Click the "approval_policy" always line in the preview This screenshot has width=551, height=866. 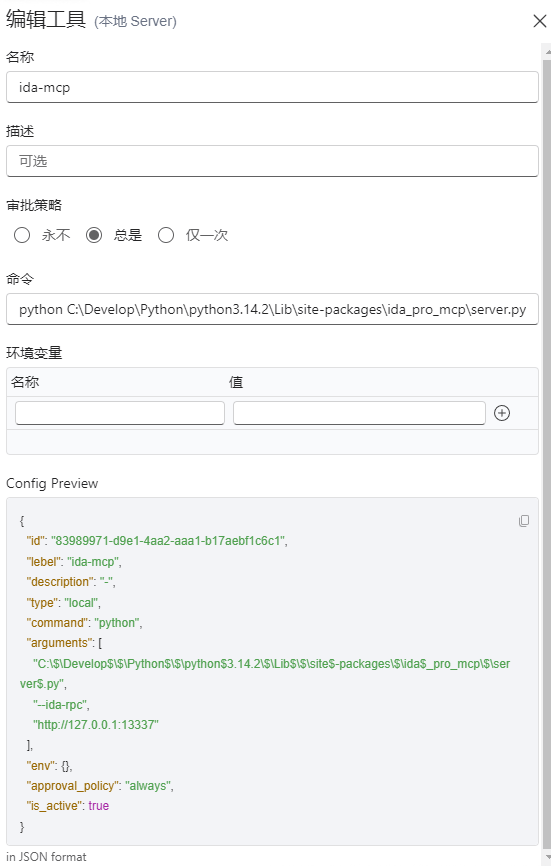100,785
